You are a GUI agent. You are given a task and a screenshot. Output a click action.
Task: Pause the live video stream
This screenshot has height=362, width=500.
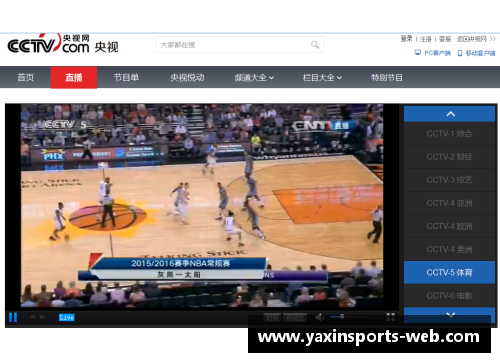[x=13, y=317]
